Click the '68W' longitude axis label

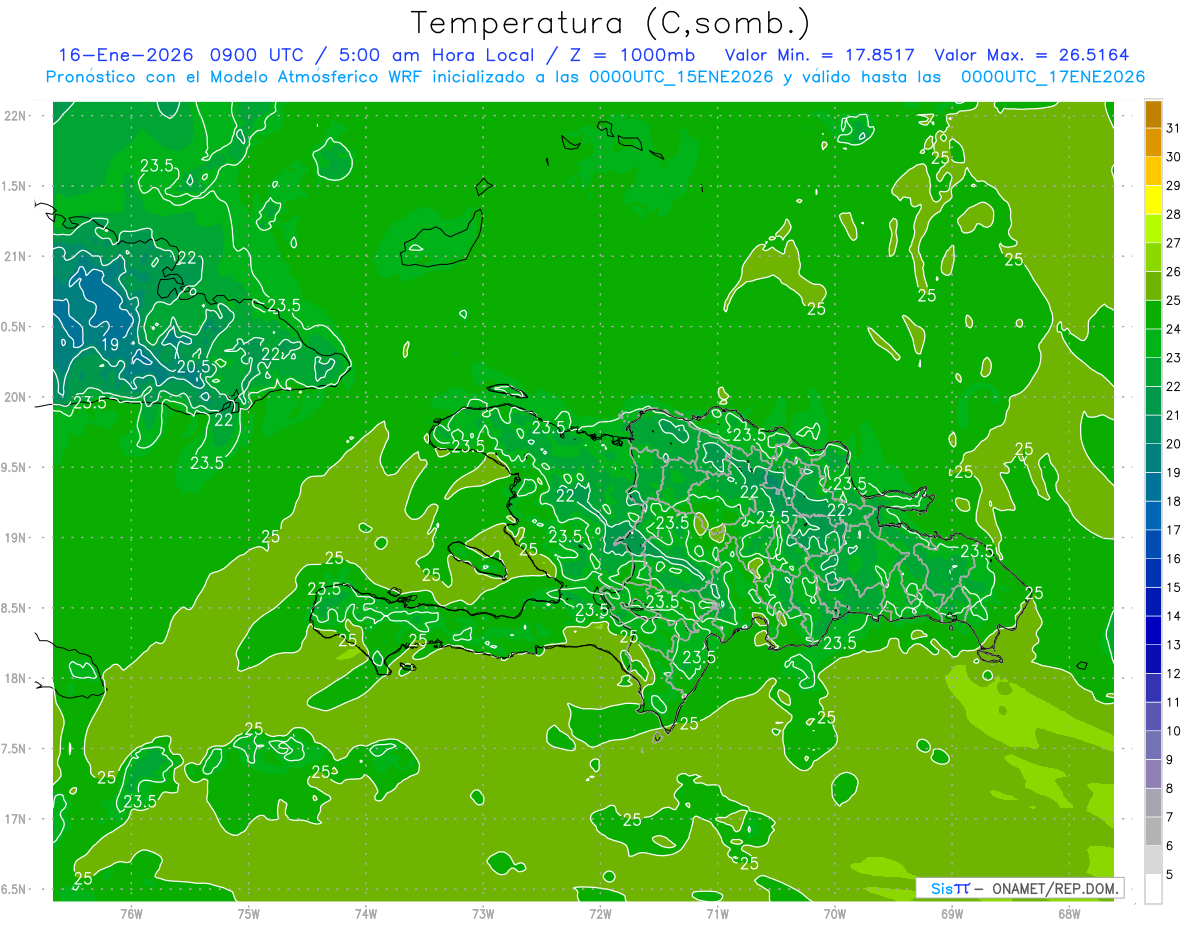tap(1069, 914)
